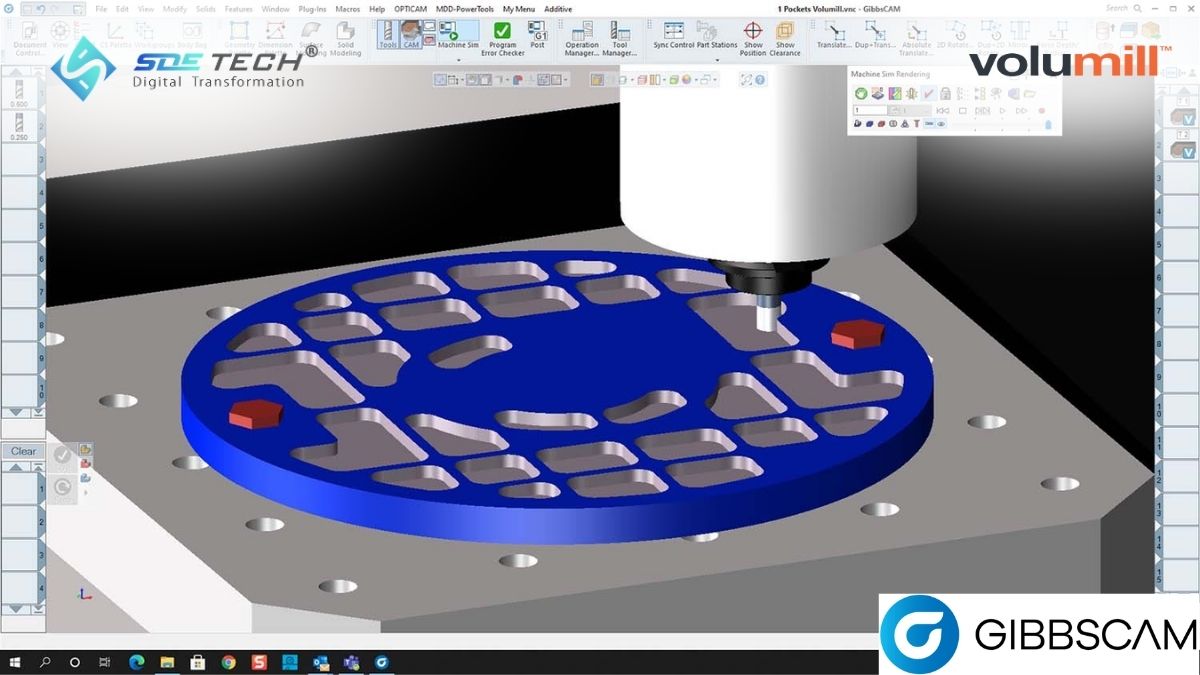Run the Program Error Checker
The height and width of the screenshot is (675, 1200).
503,38
